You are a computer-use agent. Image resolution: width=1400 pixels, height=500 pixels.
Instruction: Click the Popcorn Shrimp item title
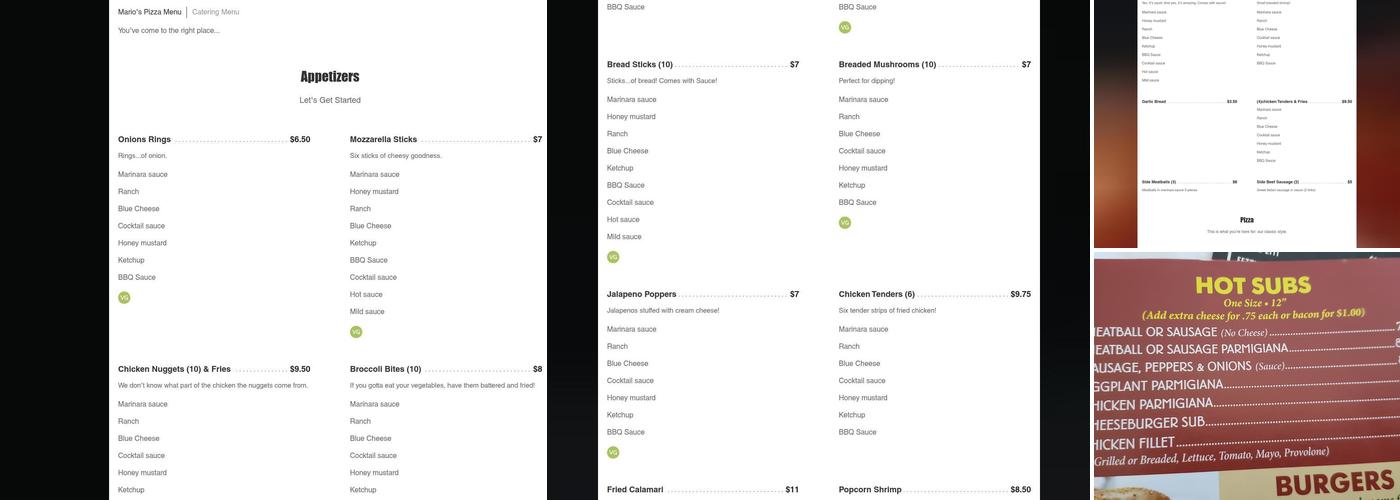pos(870,490)
